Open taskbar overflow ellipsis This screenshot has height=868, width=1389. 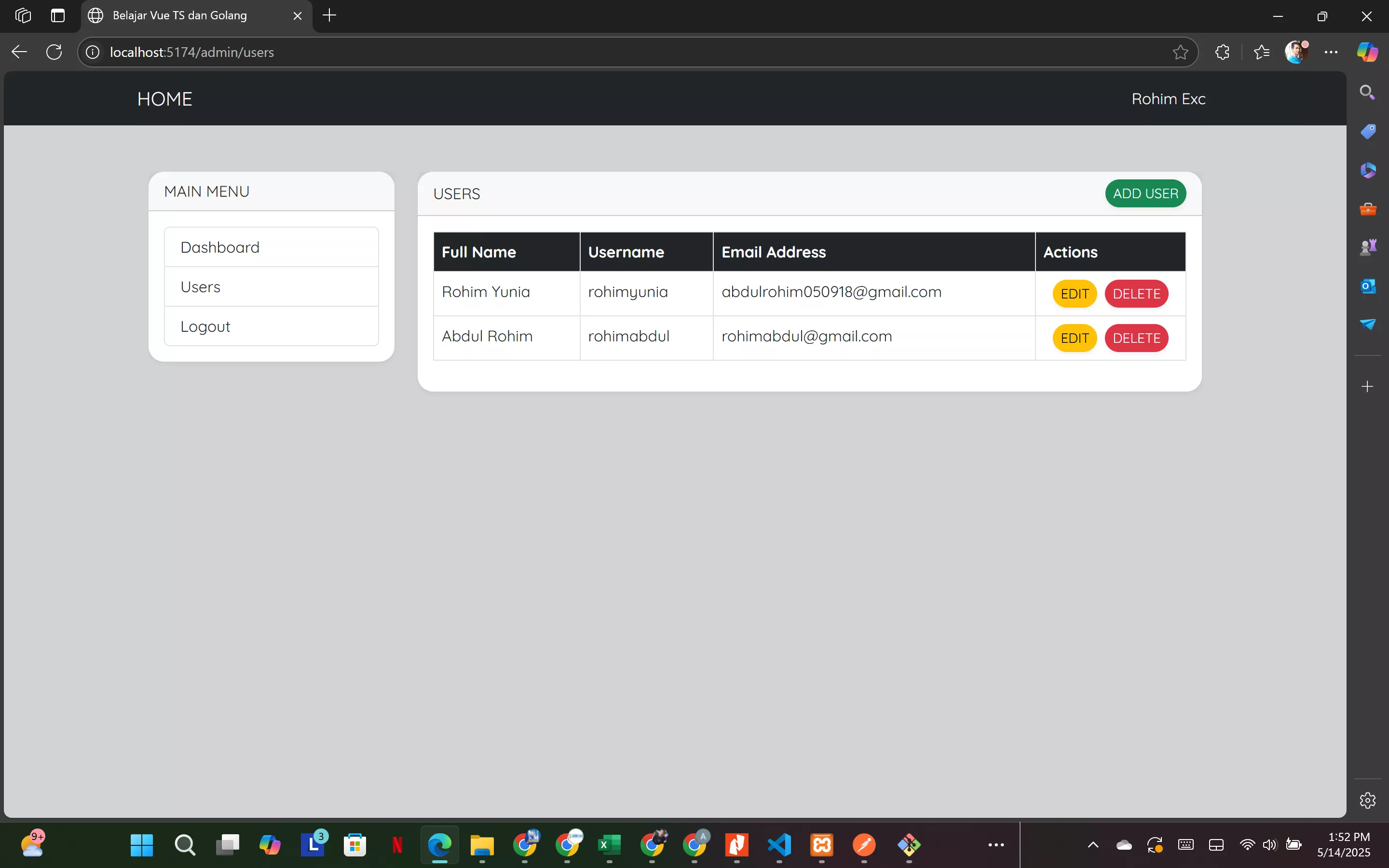tap(996, 845)
